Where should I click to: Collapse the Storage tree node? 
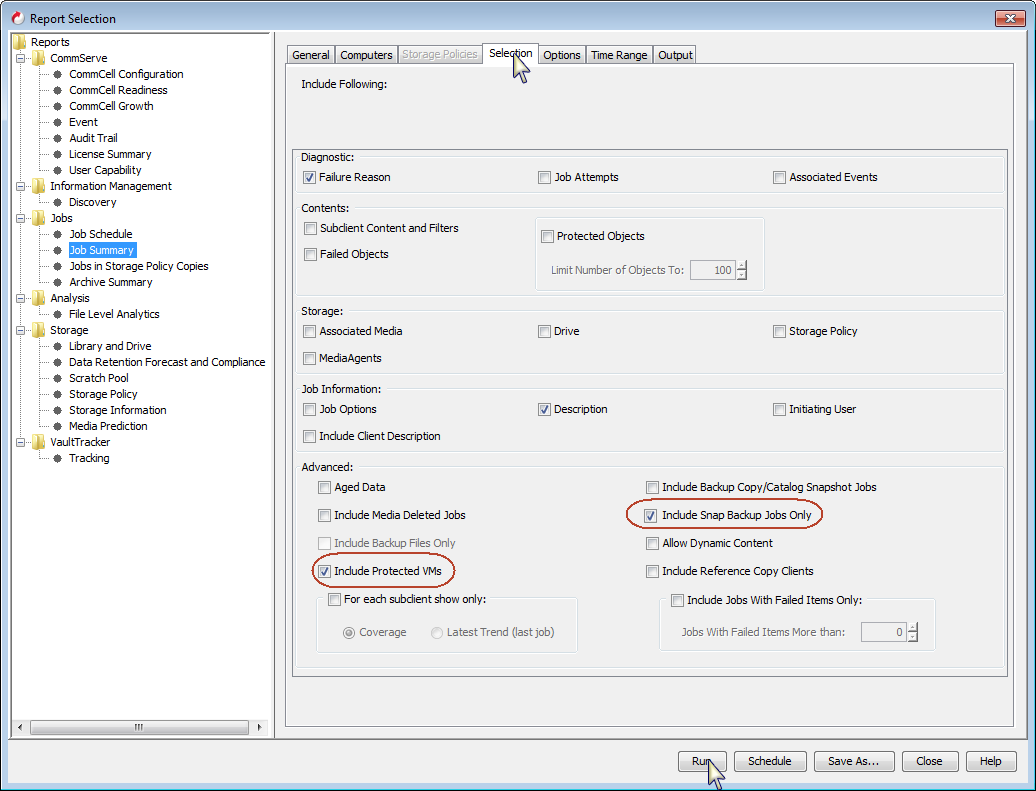pyautogui.click(x=22, y=329)
